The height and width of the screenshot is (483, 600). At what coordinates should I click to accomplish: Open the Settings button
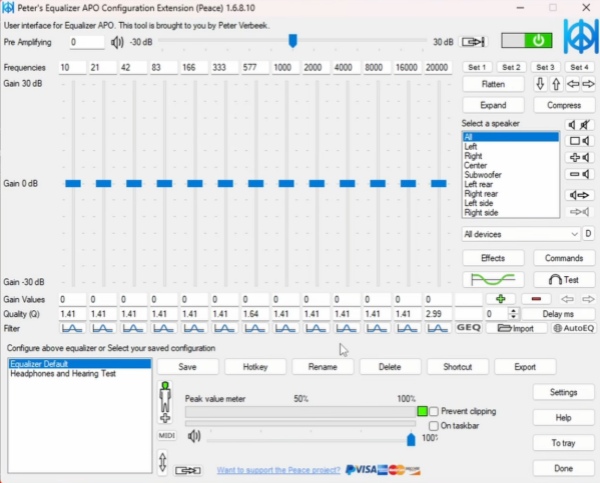(x=564, y=392)
